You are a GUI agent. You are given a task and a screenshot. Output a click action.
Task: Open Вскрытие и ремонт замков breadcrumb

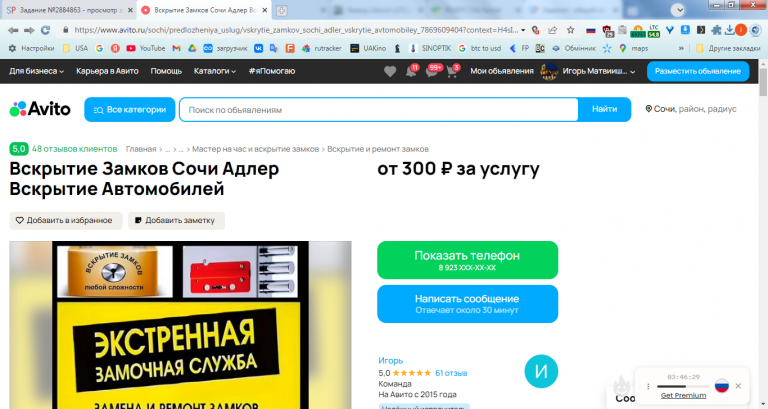click(378, 149)
